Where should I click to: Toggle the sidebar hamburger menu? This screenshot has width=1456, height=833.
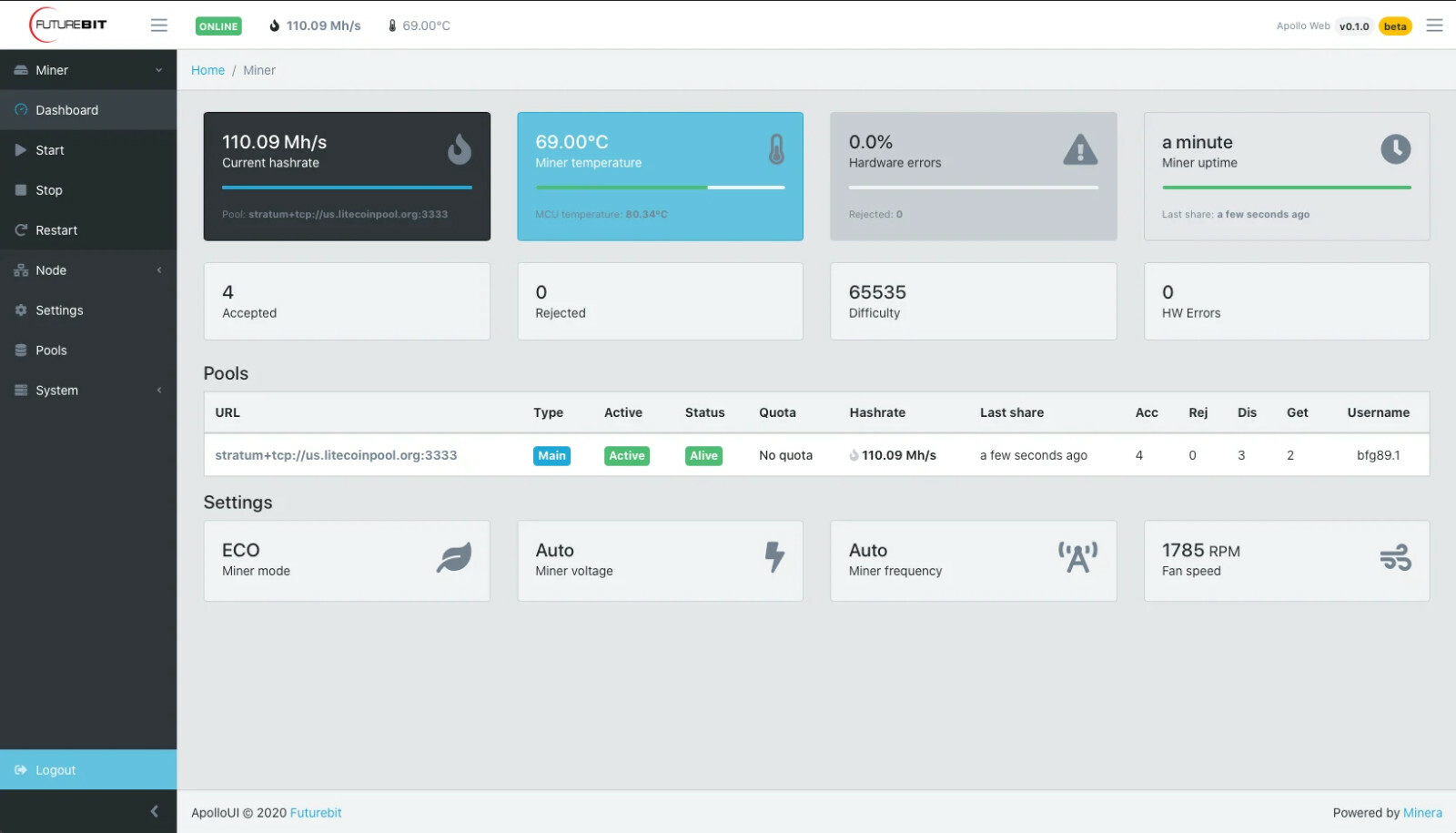[x=159, y=25]
